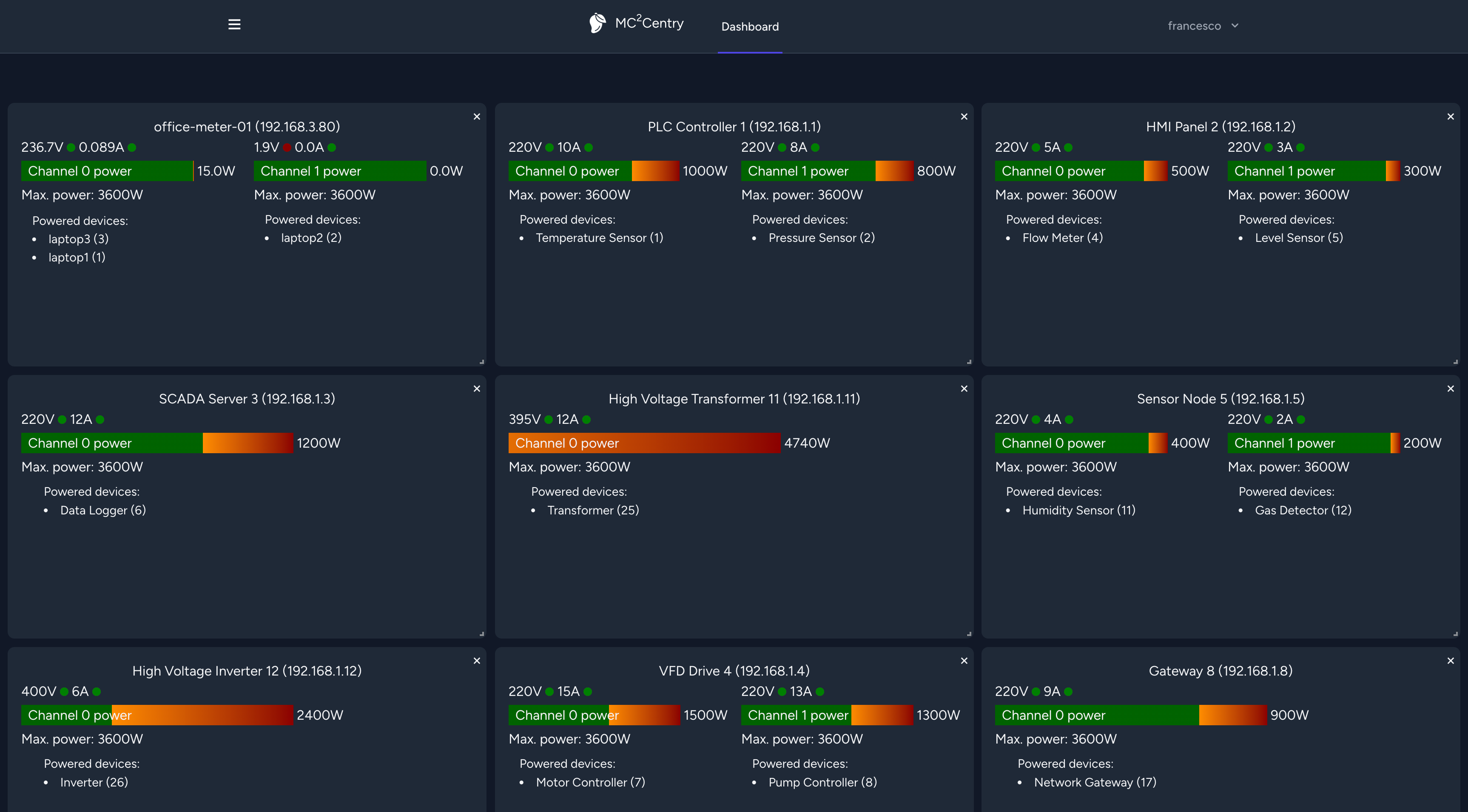Click the resize handle of PLC Controller 1 card

pos(969,362)
